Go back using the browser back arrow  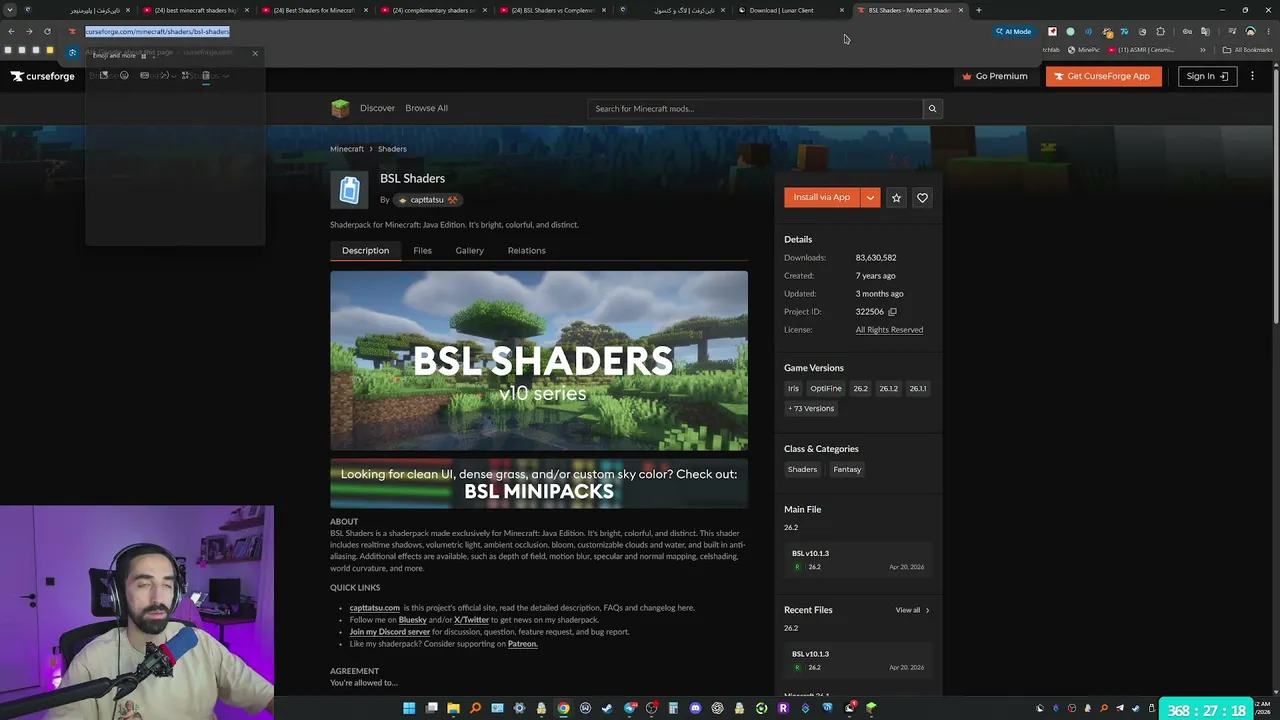tap(11, 31)
